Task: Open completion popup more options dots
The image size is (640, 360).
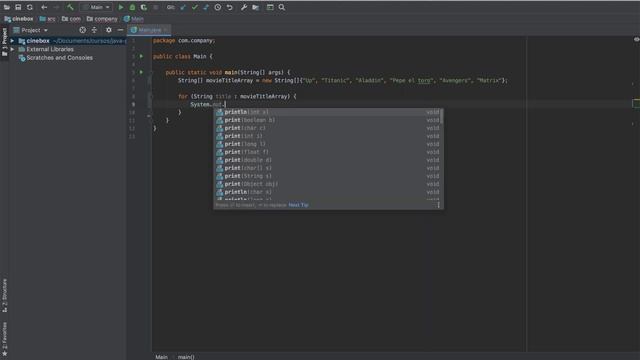Action: click(438, 205)
